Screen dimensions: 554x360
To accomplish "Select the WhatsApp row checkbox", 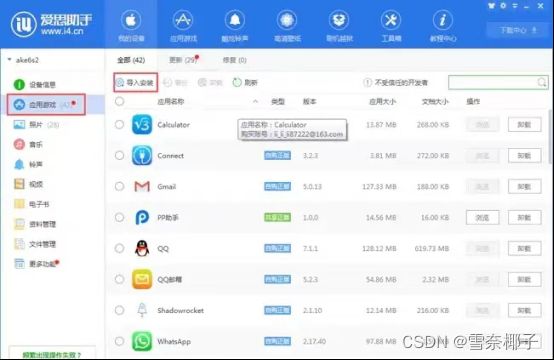I will tap(119, 341).
